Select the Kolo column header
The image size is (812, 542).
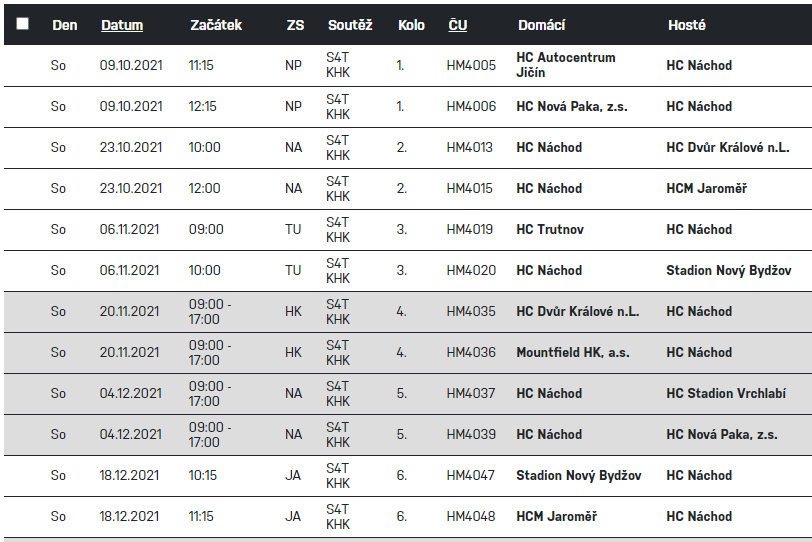411,25
